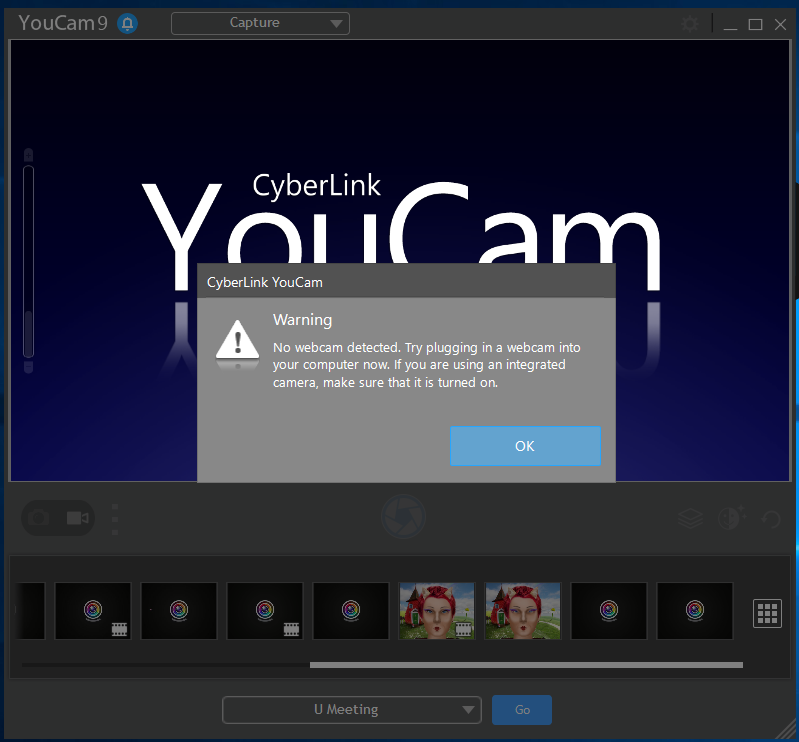This screenshot has width=799, height=742.
Task: Click the media library horizontal scrollbar
Action: [526, 665]
